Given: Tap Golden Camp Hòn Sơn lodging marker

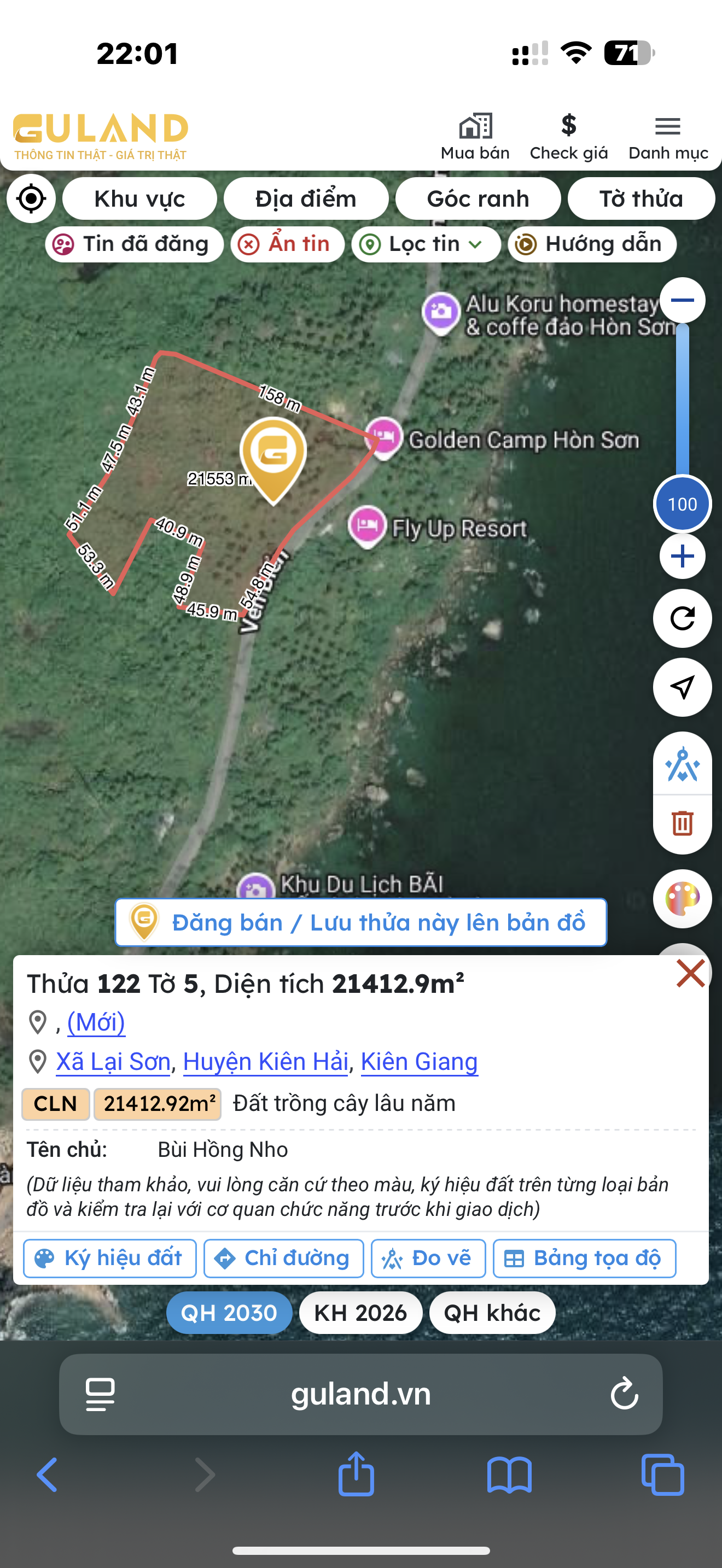Looking at the screenshot, I should (x=383, y=438).
